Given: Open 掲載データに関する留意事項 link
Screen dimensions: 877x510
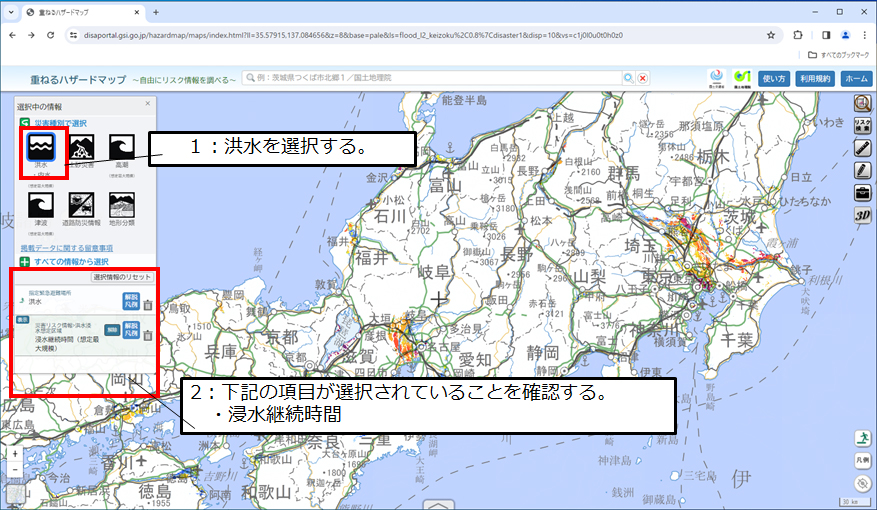Looking at the screenshot, I should [x=67, y=248].
